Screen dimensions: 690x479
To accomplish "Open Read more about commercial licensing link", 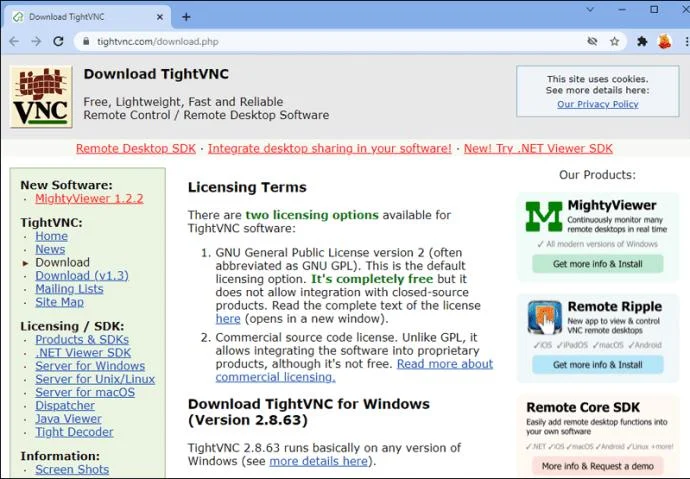I will coord(445,364).
